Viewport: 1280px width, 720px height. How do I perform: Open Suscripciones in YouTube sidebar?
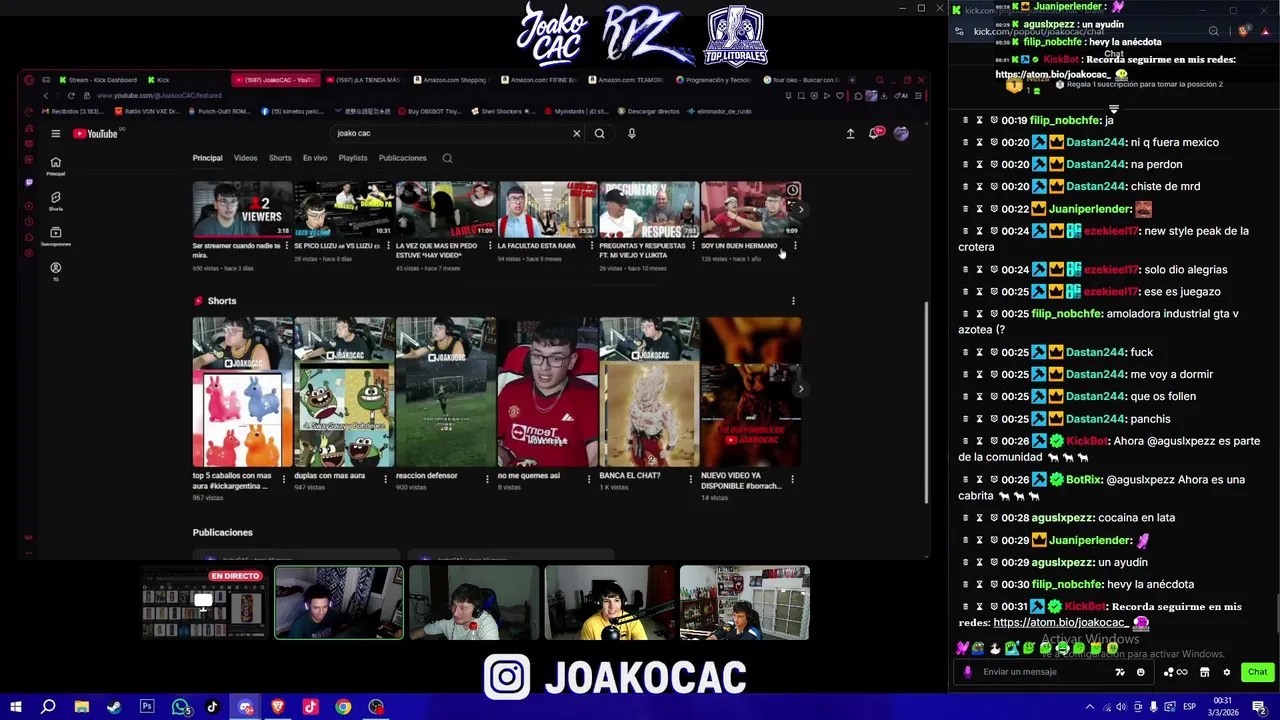coord(56,236)
